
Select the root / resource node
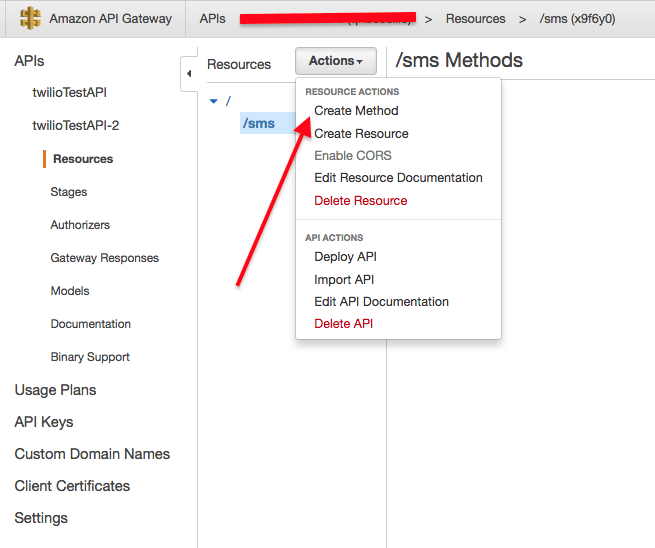(228, 101)
